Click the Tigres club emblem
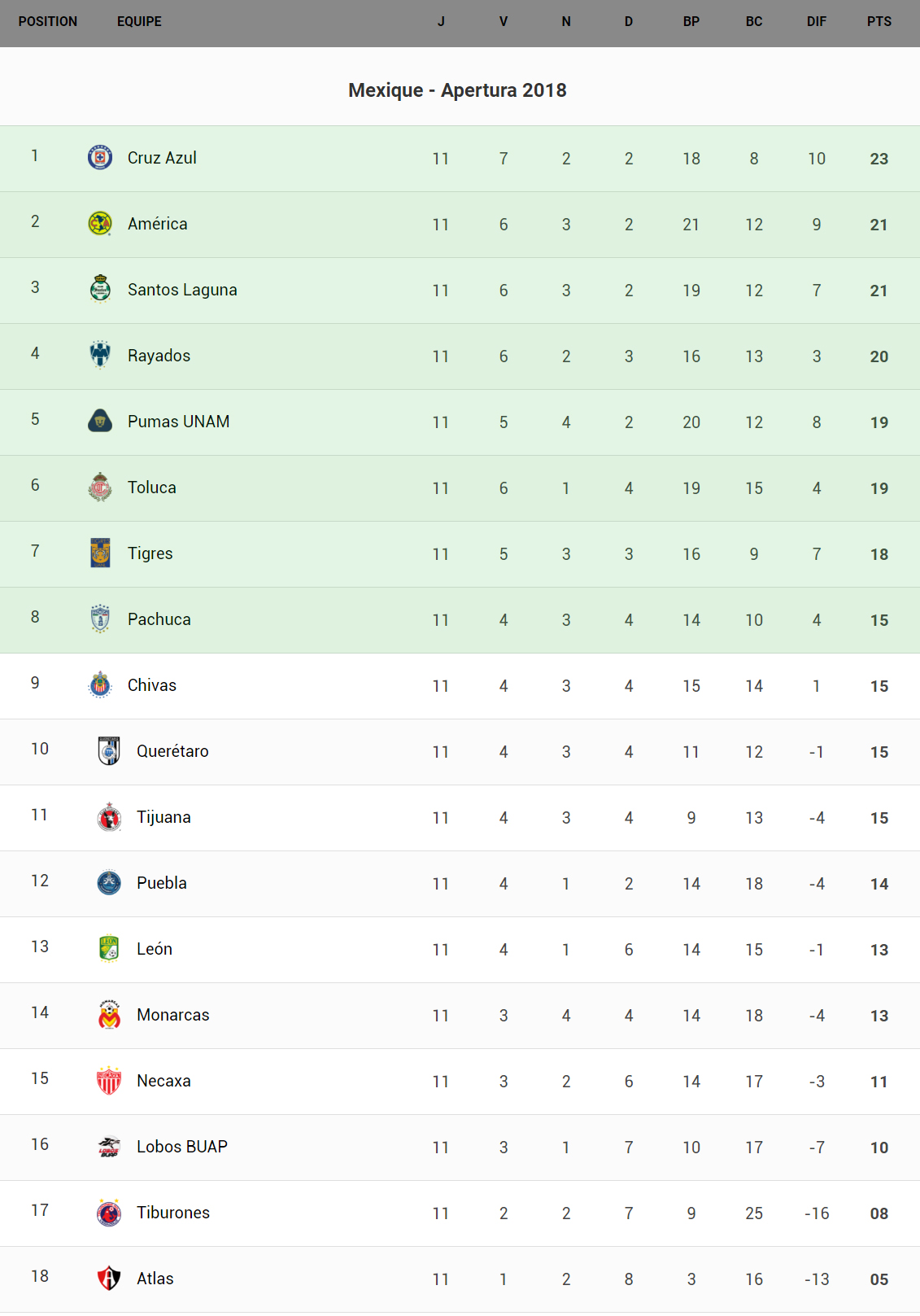The width and height of the screenshot is (920, 1316). pos(100,553)
